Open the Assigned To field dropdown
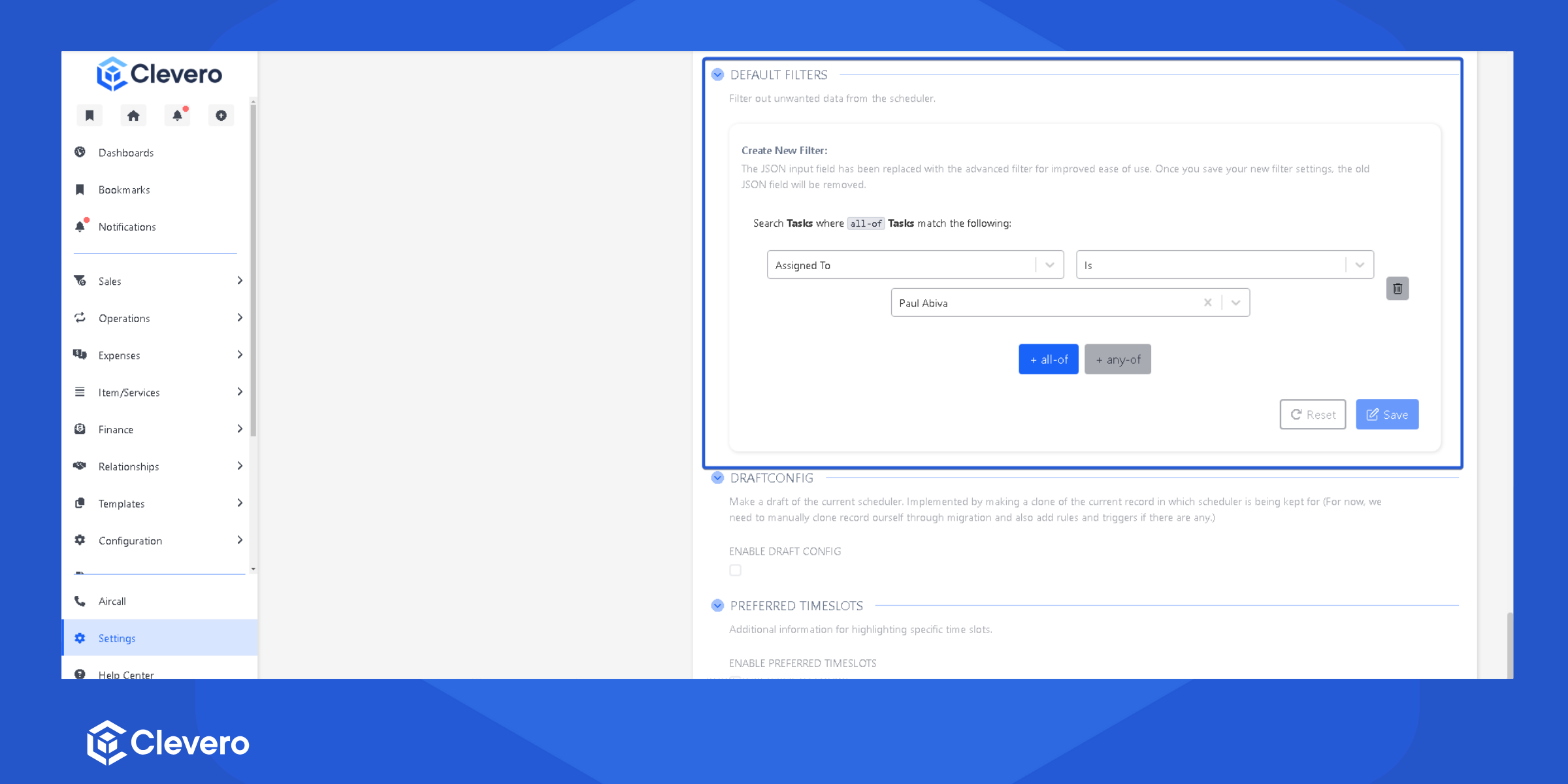 [x=915, y=265]
